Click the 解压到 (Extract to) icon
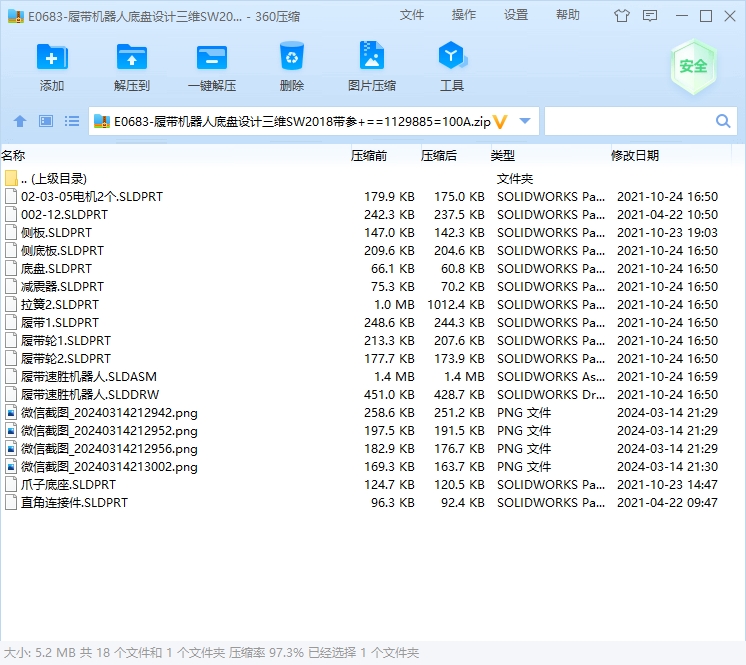This screenshot has width=746, height=665. tap(132, 57)
